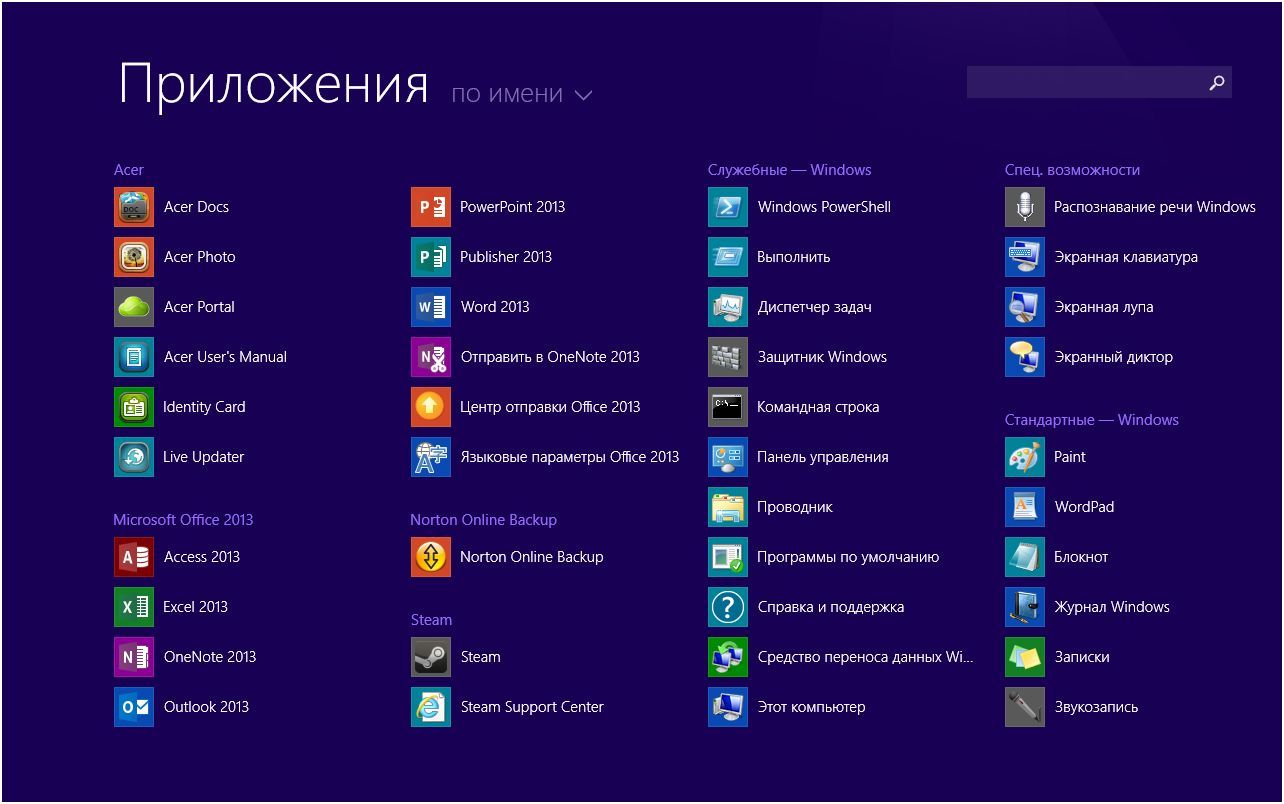
Task: Open the Acer Docs app icon
Action: pyautogui.click(x=134, y=207)
